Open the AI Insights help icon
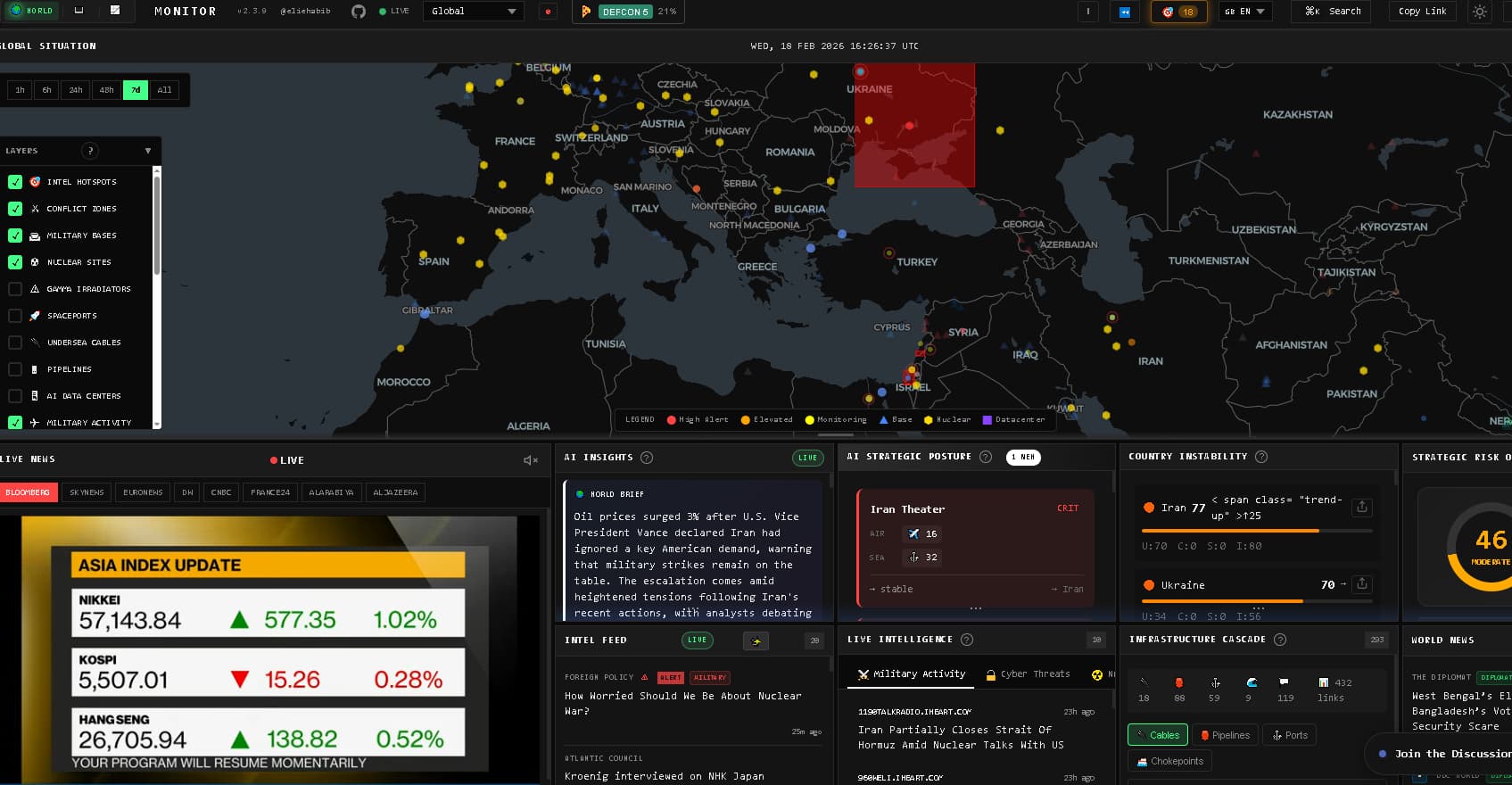 (647, 458)
